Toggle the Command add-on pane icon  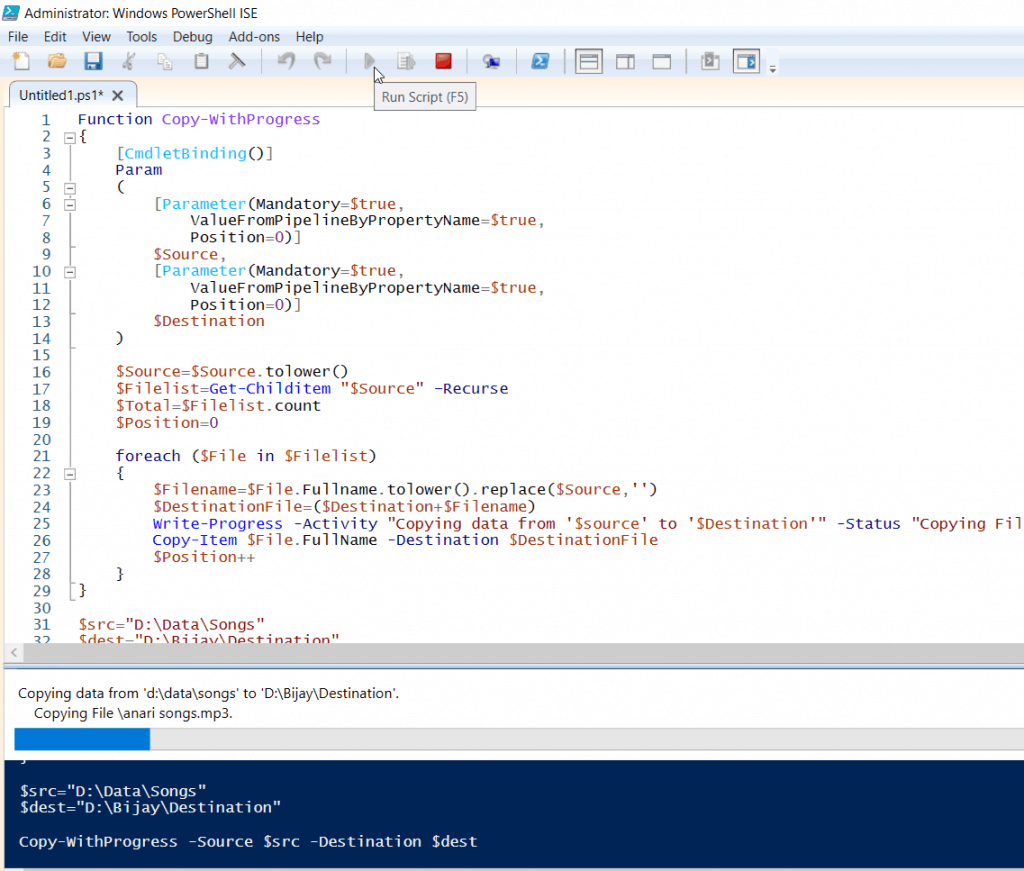pos(746,61)
